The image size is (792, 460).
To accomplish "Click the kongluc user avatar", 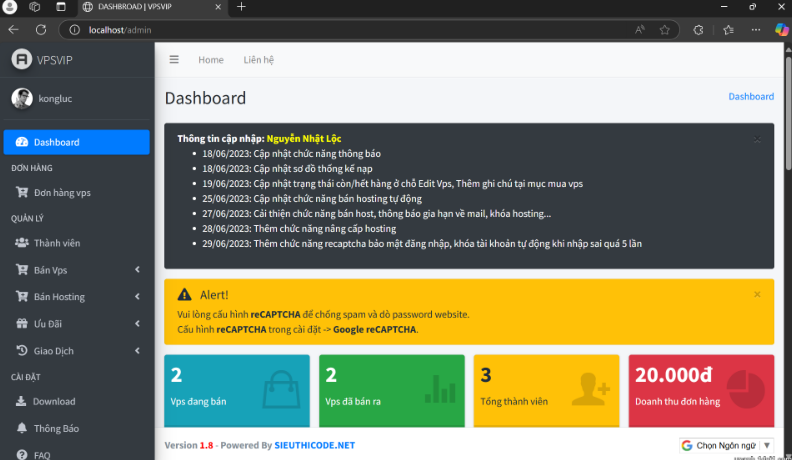I will pos(22,98).
